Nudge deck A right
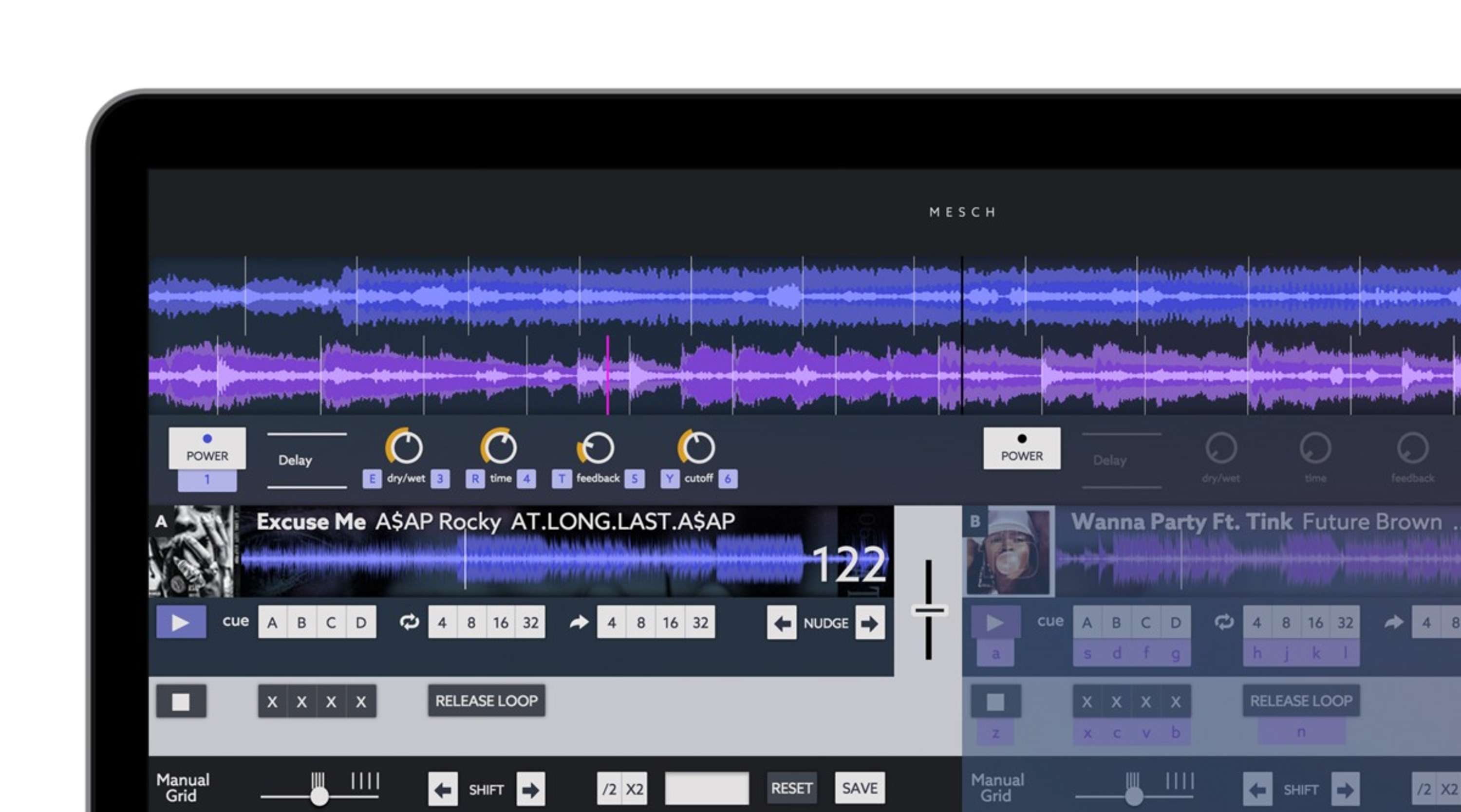1461x812 pixels. point(870,623)
